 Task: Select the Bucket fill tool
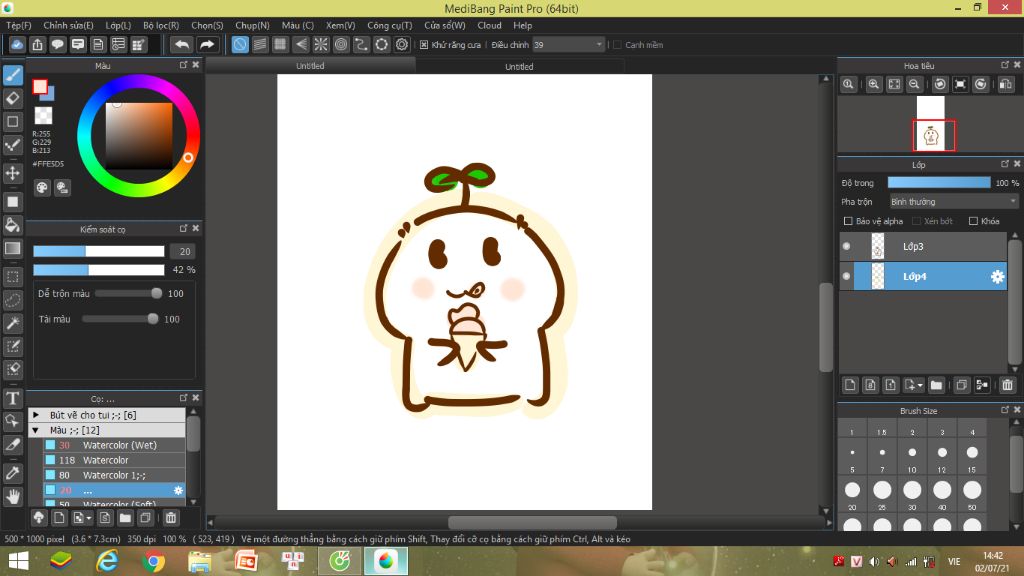[x=13, y=225]
